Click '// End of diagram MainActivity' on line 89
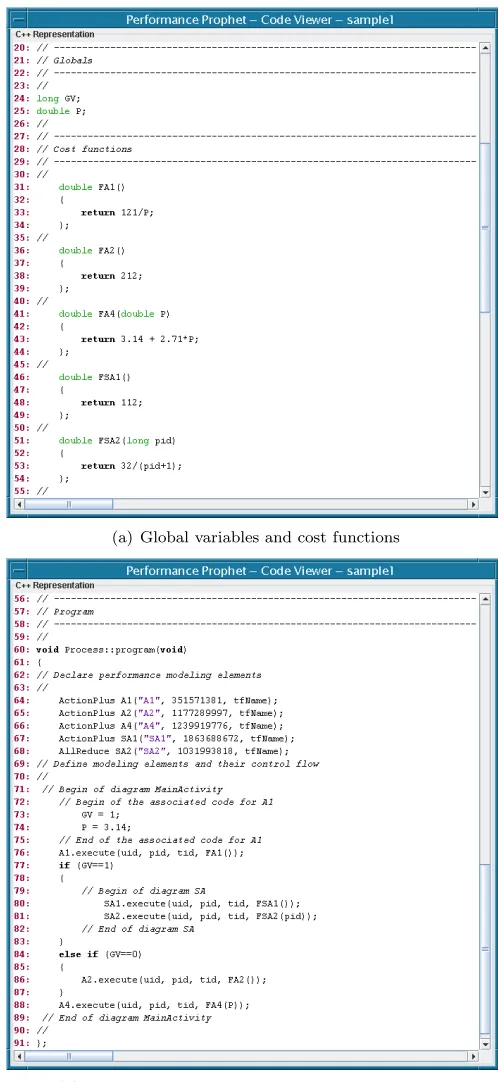 [127, 1016]
